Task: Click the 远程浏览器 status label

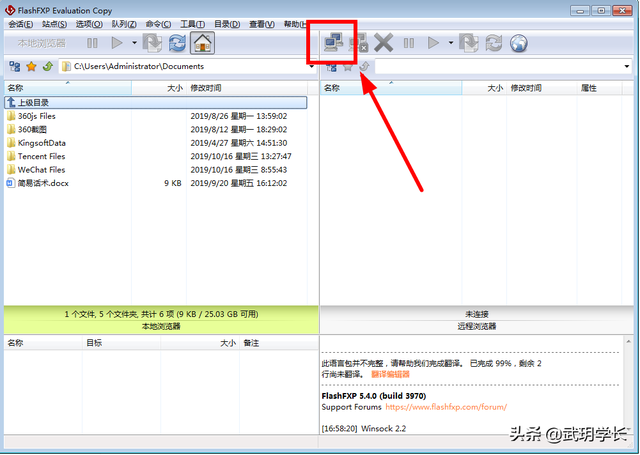Action: (x=476, y=326)
